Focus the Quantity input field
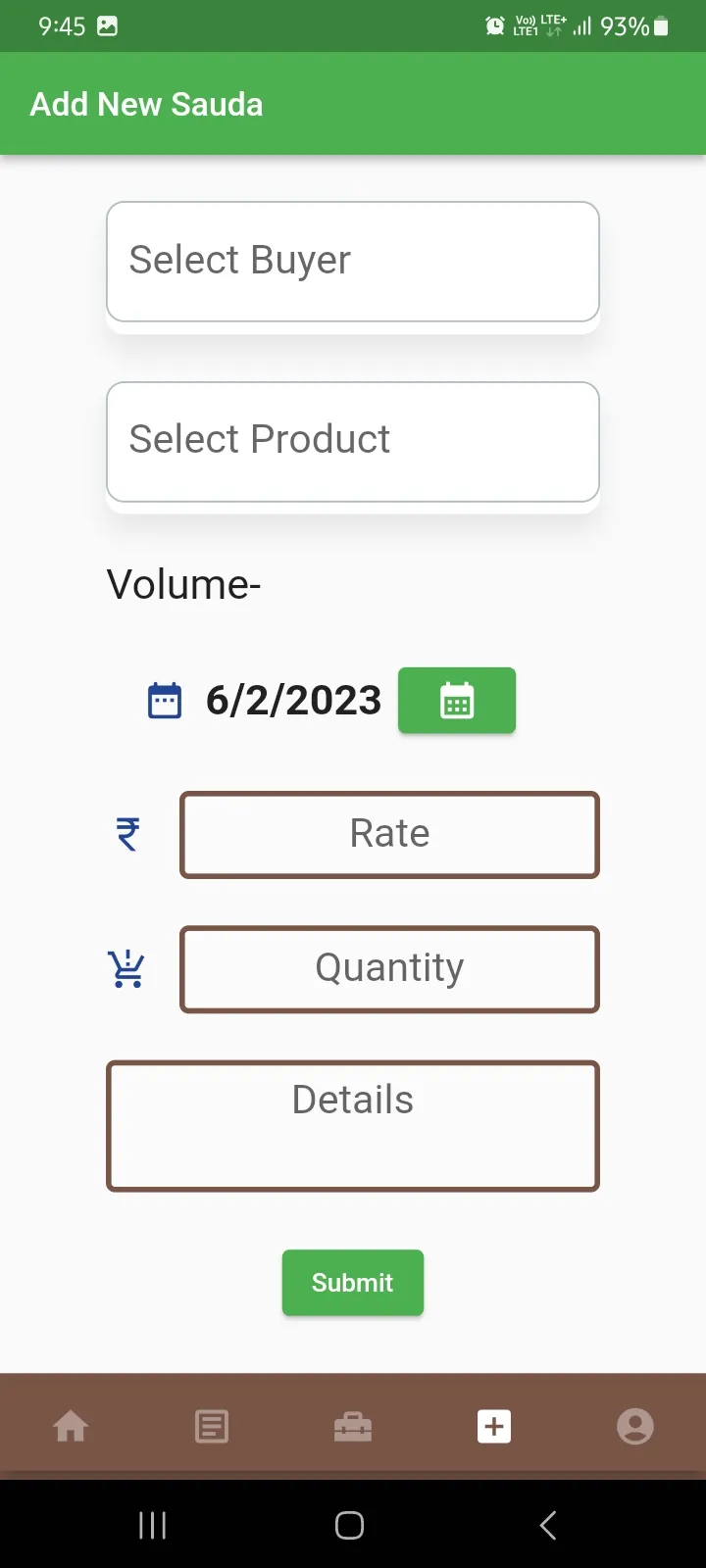 [x=389, y=969]
